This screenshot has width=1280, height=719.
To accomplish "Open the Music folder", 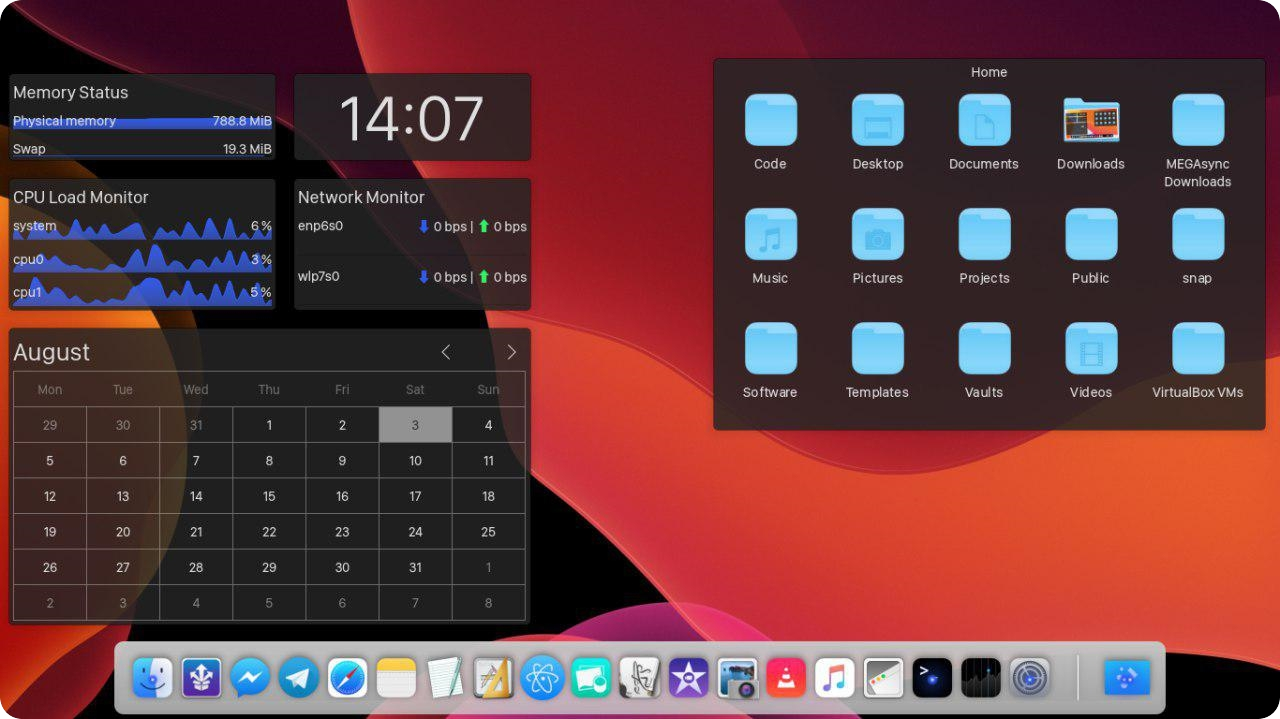I will tap(770, 246).
